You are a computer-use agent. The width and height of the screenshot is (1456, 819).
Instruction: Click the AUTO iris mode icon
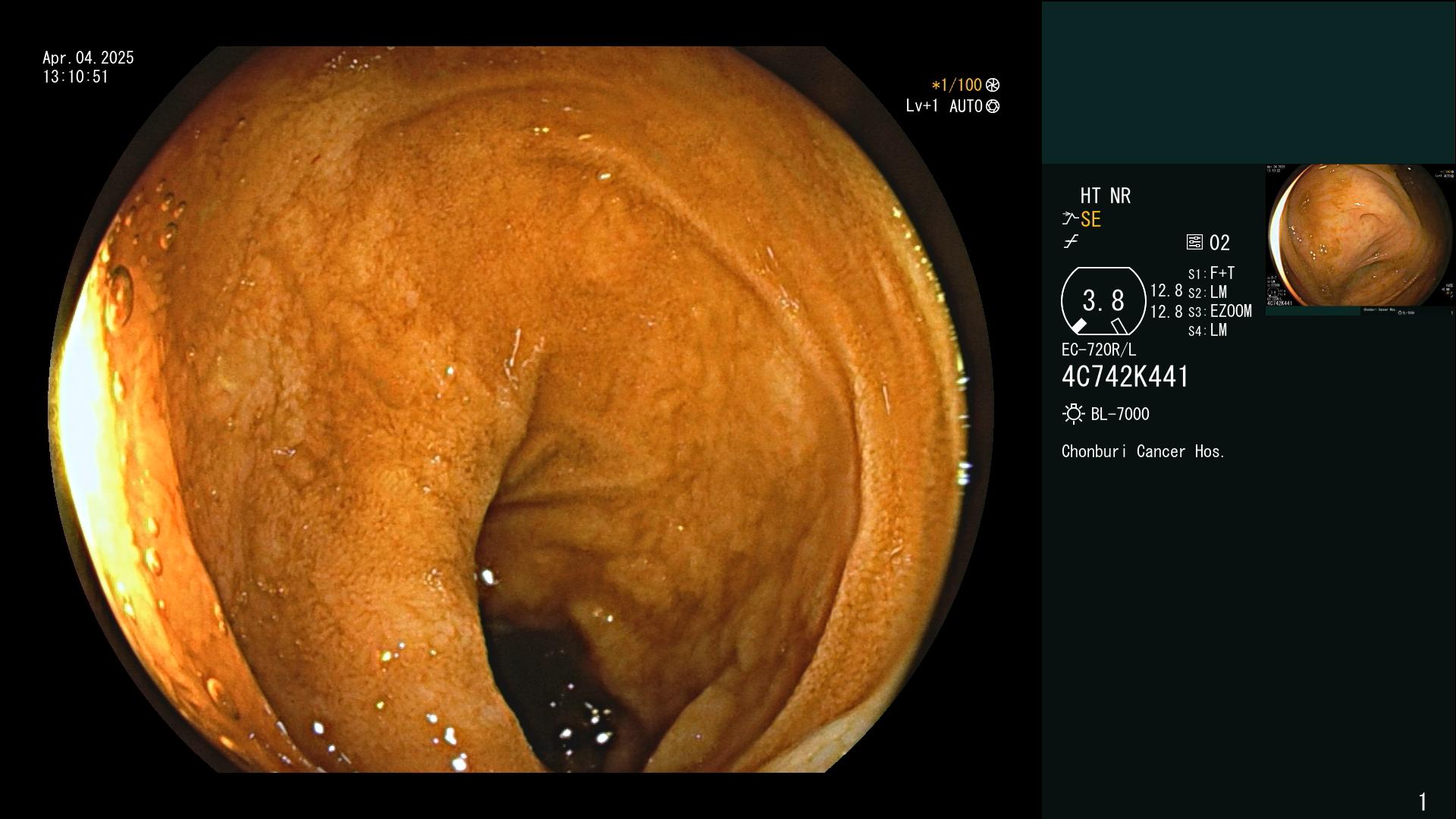coord(993,106)
